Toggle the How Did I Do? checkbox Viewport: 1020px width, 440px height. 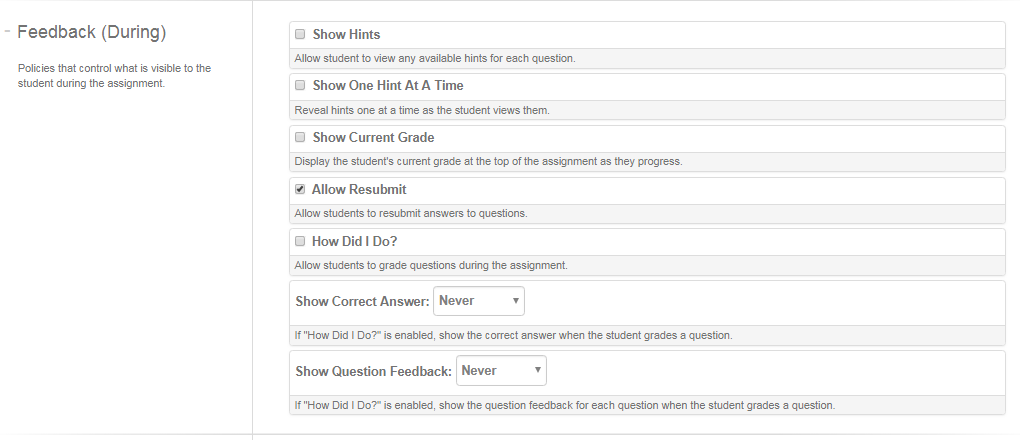pos(300,241)
